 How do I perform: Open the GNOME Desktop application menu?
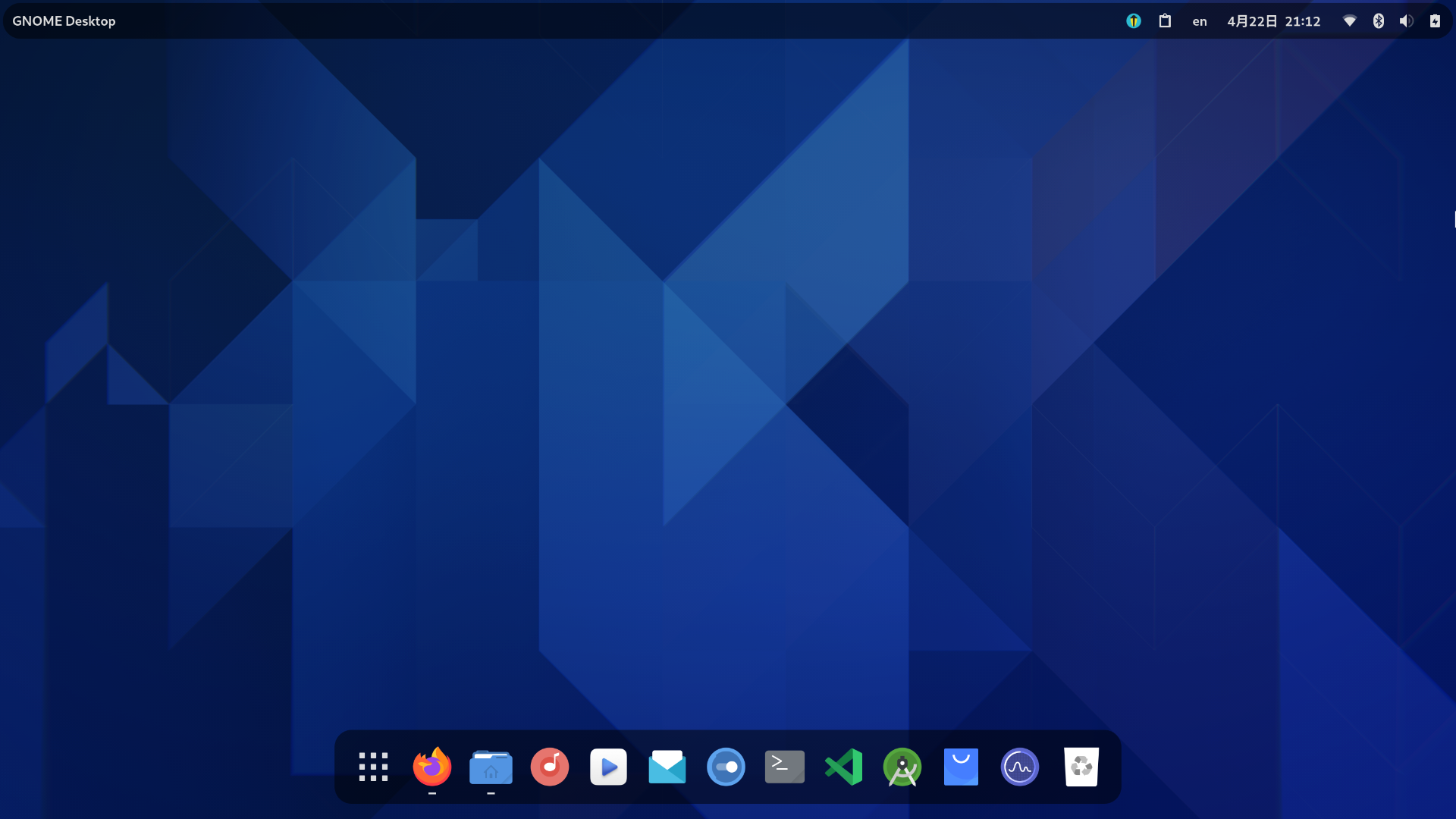[64, 20]
